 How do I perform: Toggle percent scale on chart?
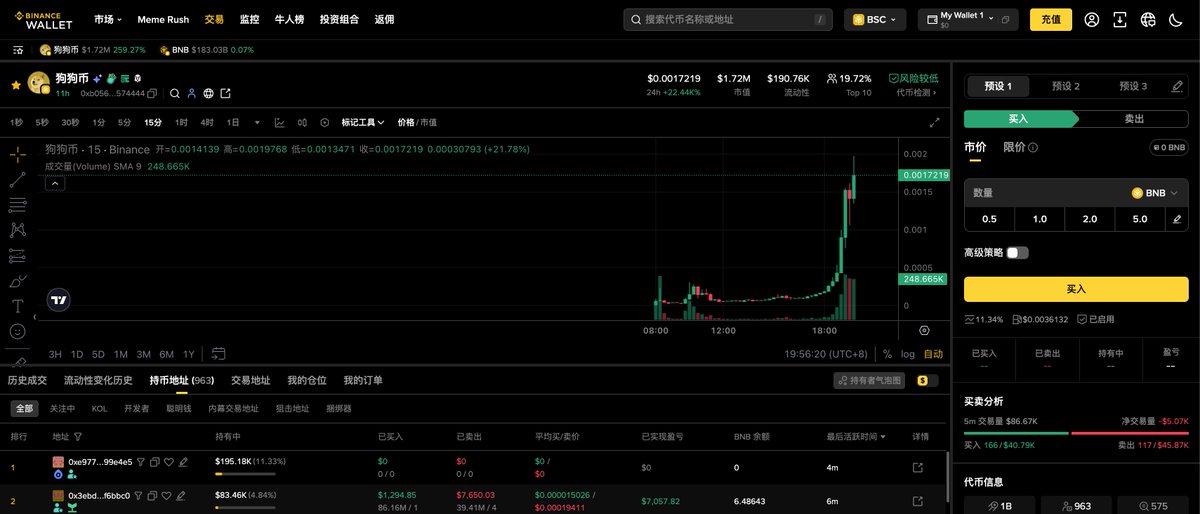[887, 354]
